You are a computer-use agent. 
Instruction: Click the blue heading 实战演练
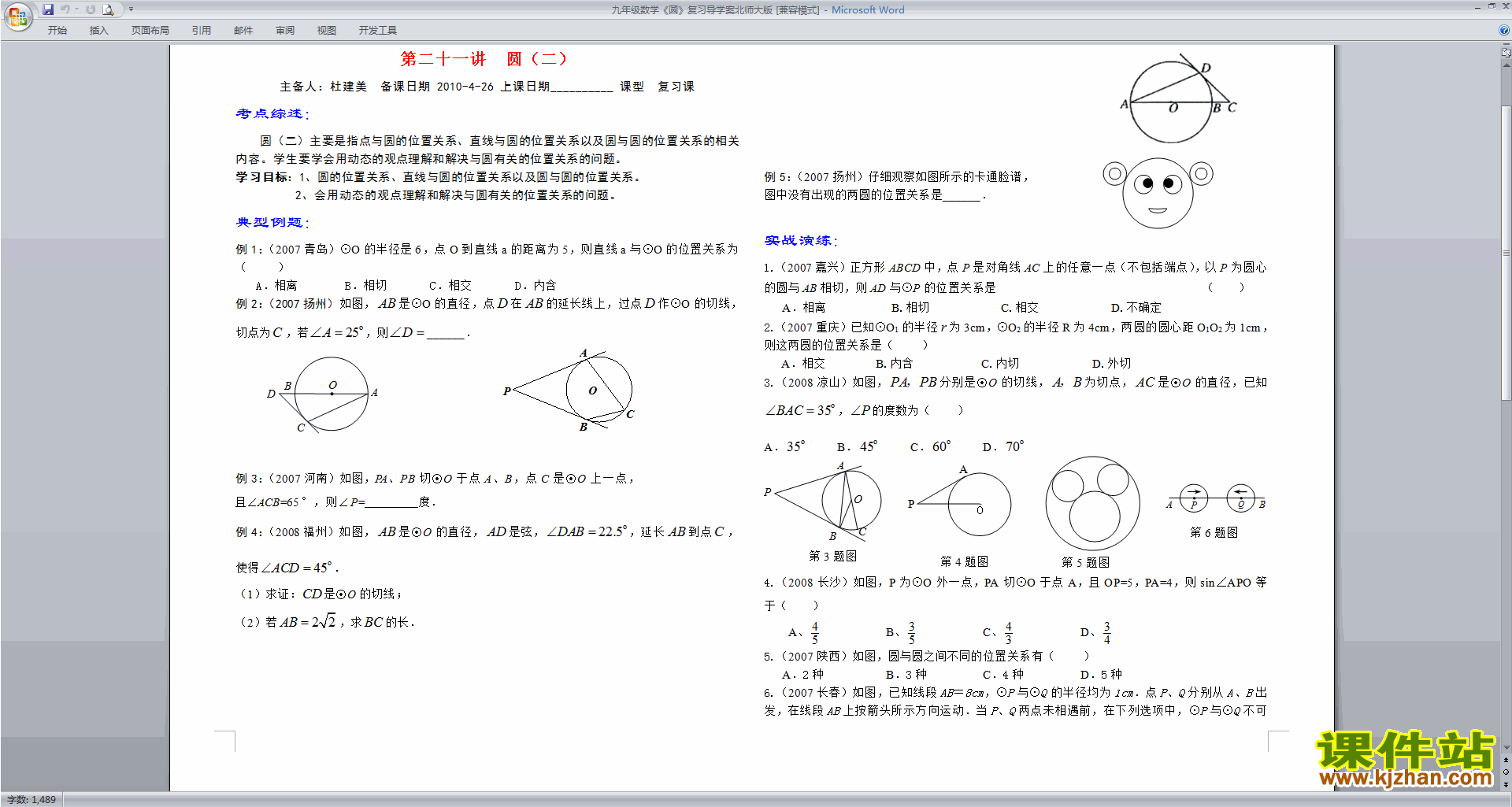click(801, 240)
